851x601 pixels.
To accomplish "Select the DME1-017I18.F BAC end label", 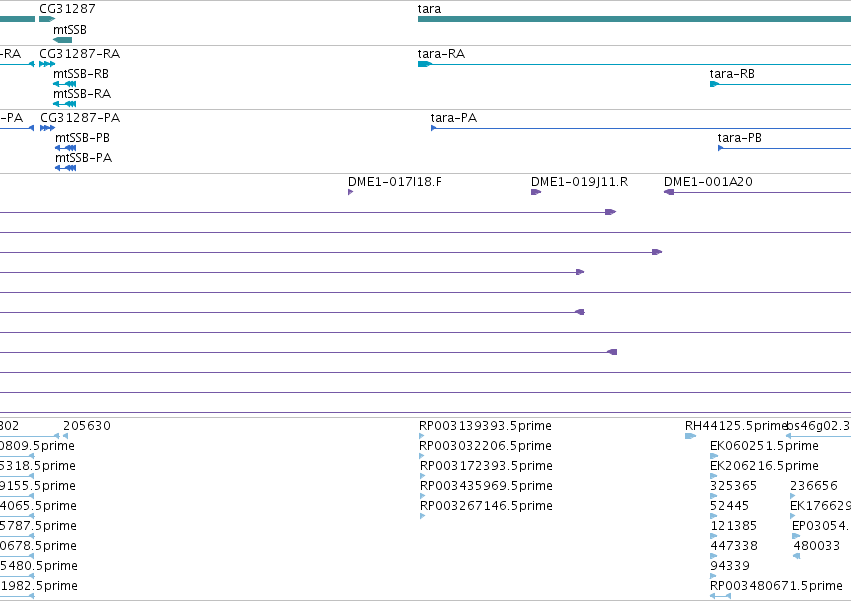I will (x=395, y=182).
